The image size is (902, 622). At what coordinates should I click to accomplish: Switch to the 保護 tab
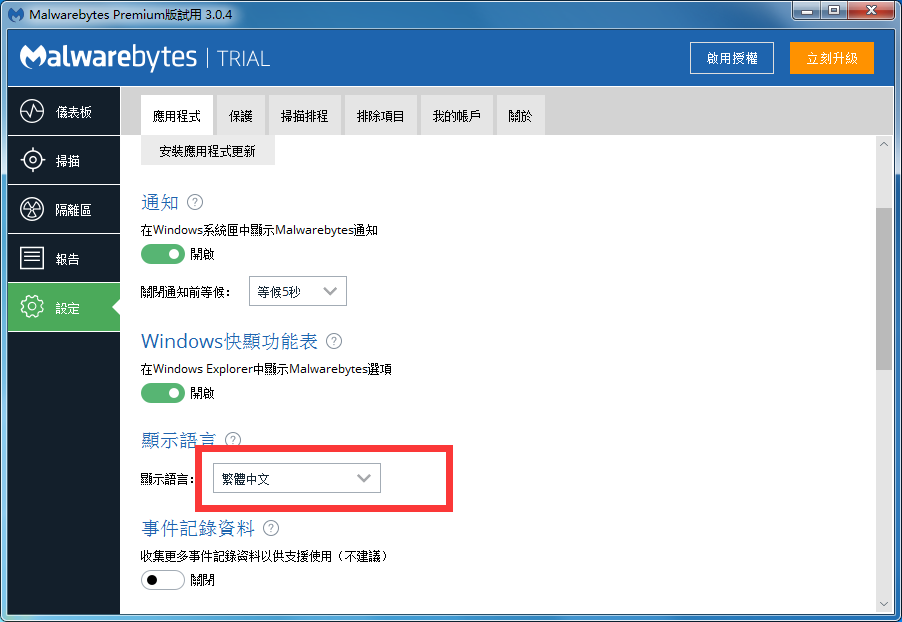(x=240, y=115)
